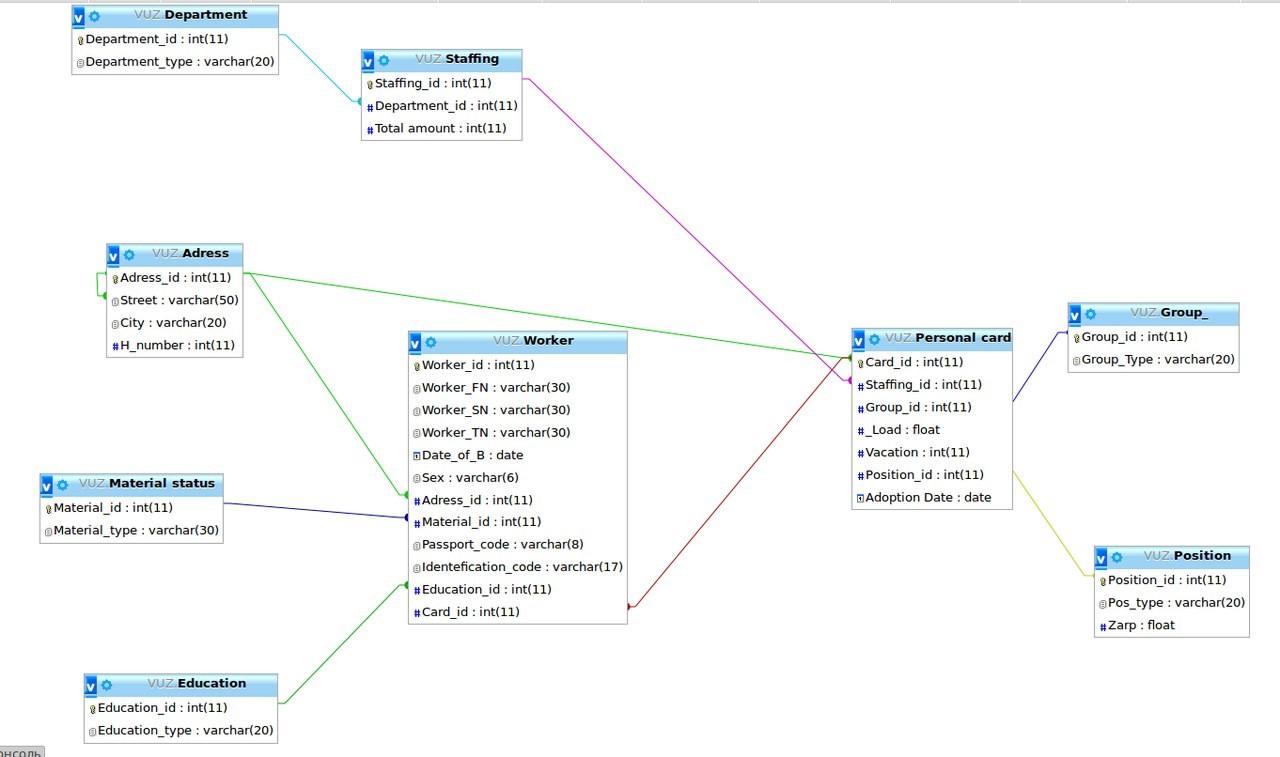
Task: Click the Zarp : float column
Action: [x=1172, y=626]
